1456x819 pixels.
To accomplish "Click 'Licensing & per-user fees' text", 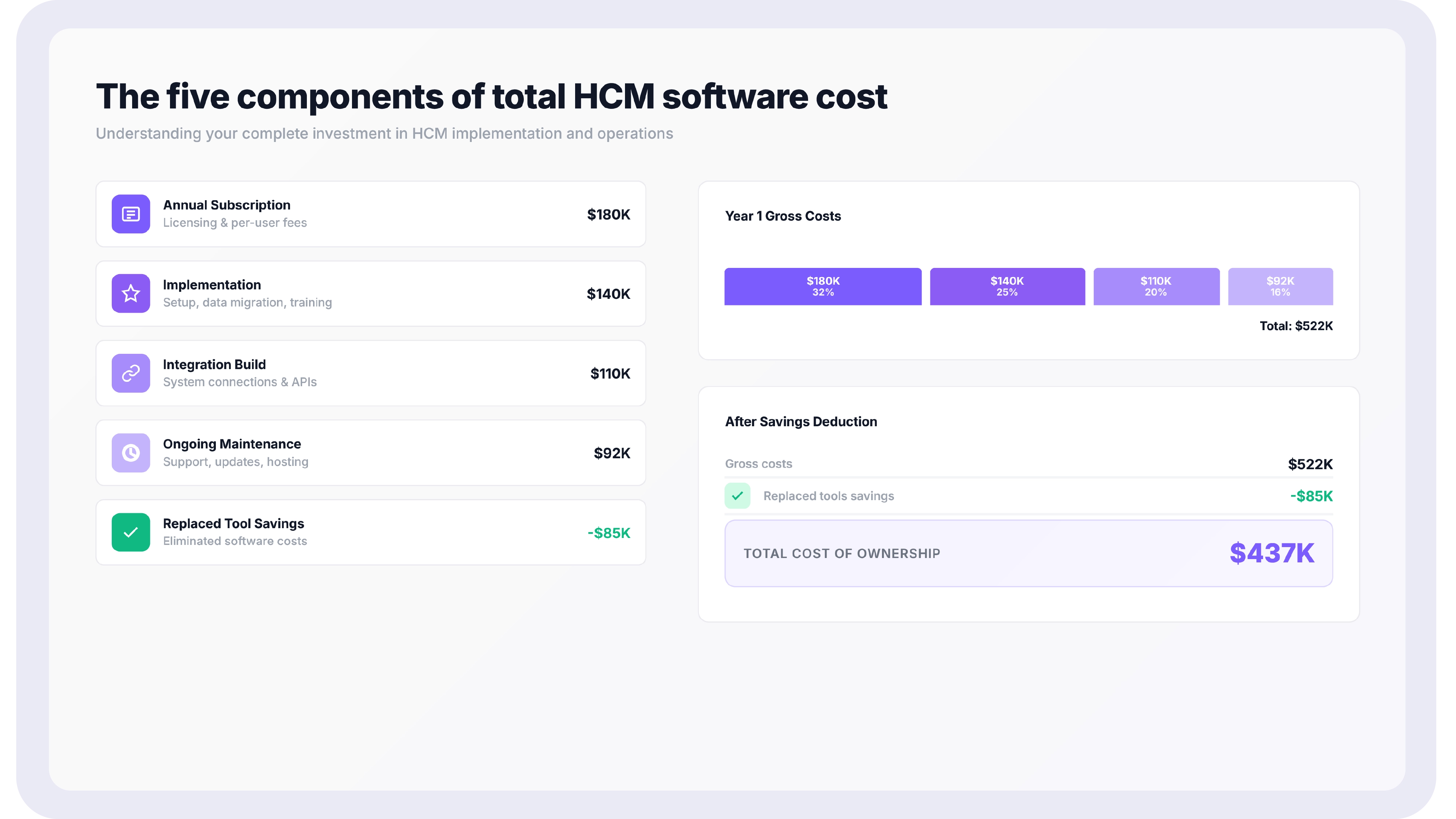I will pos(234,223).
